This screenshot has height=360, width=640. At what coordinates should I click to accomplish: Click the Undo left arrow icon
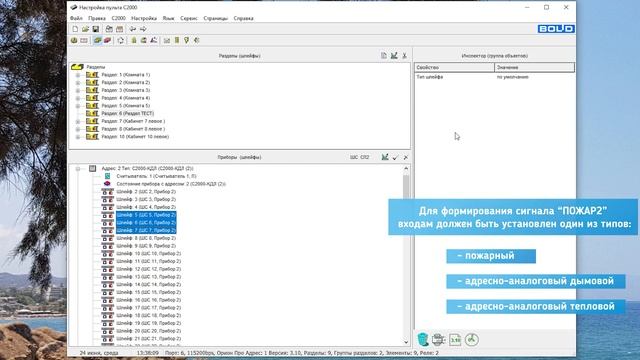tap(133, 29)
